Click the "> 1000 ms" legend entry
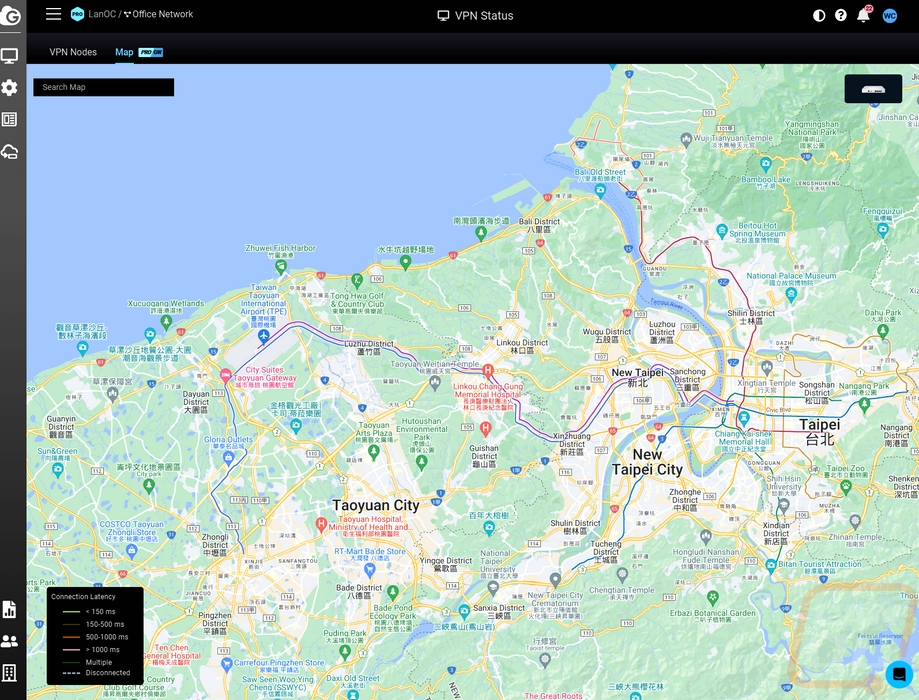 pos(103,650)
